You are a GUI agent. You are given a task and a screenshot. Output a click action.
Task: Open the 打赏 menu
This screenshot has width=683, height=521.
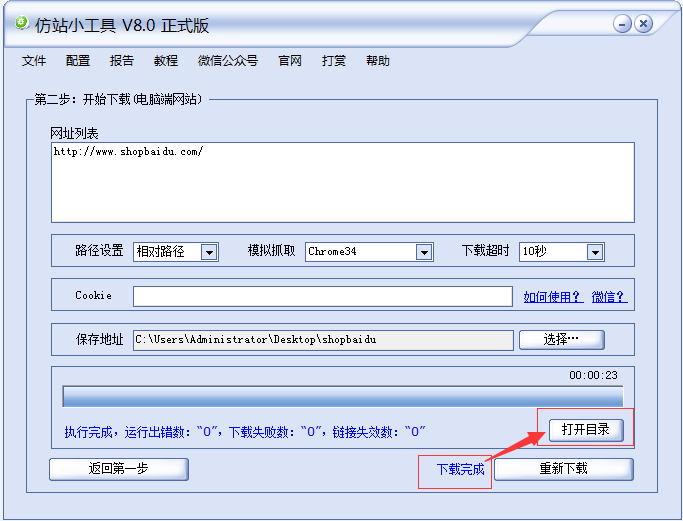pyautogui.click(x=334, y=61)
